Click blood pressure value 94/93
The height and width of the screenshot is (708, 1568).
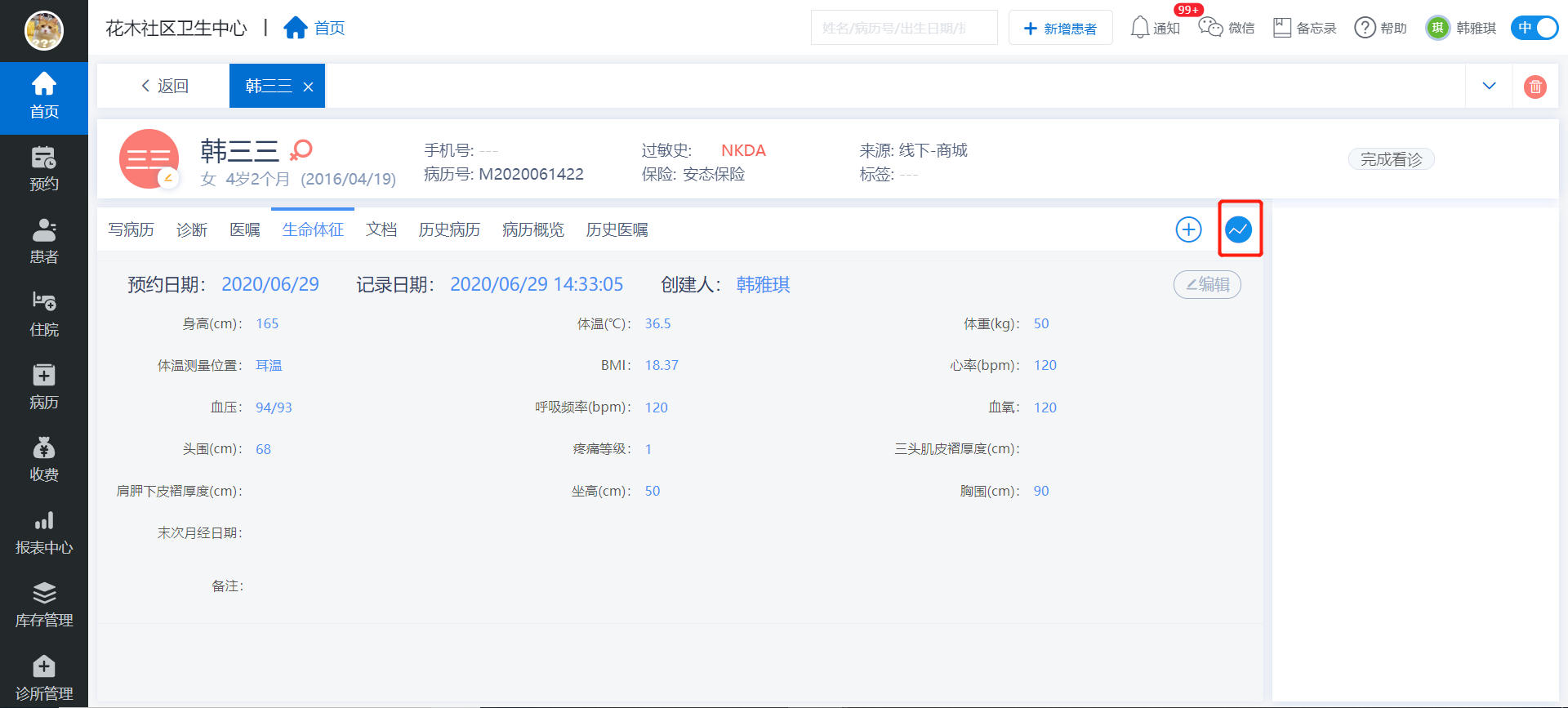[x=274, y=407]
